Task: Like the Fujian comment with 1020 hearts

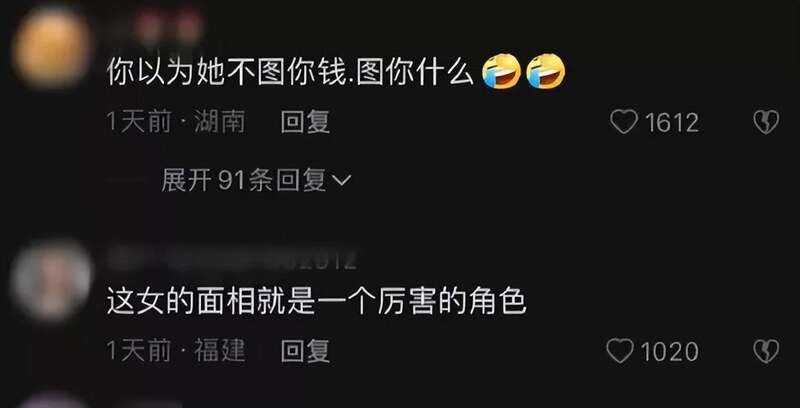Action: (x=620, y=351)
